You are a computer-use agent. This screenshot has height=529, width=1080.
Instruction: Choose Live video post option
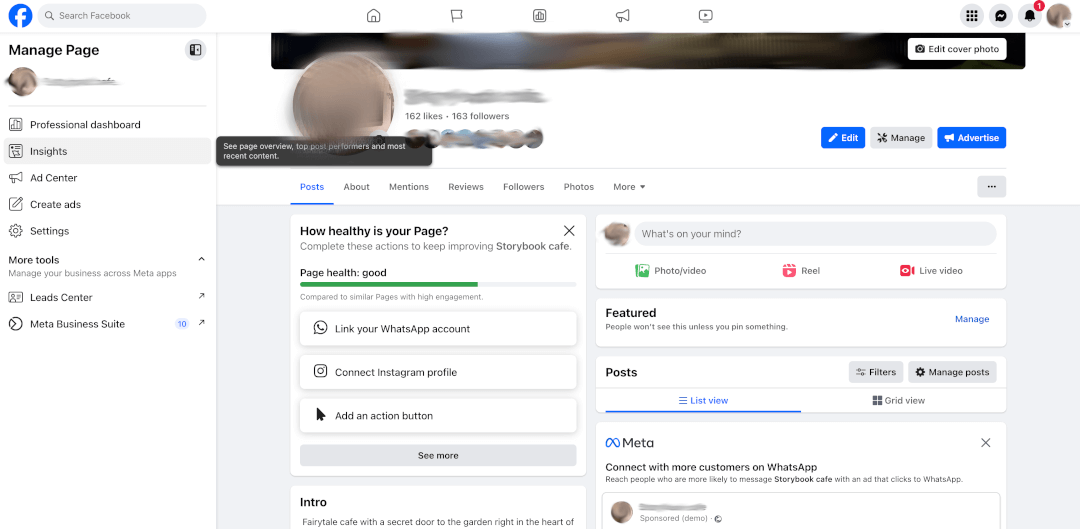coord(931,271)
